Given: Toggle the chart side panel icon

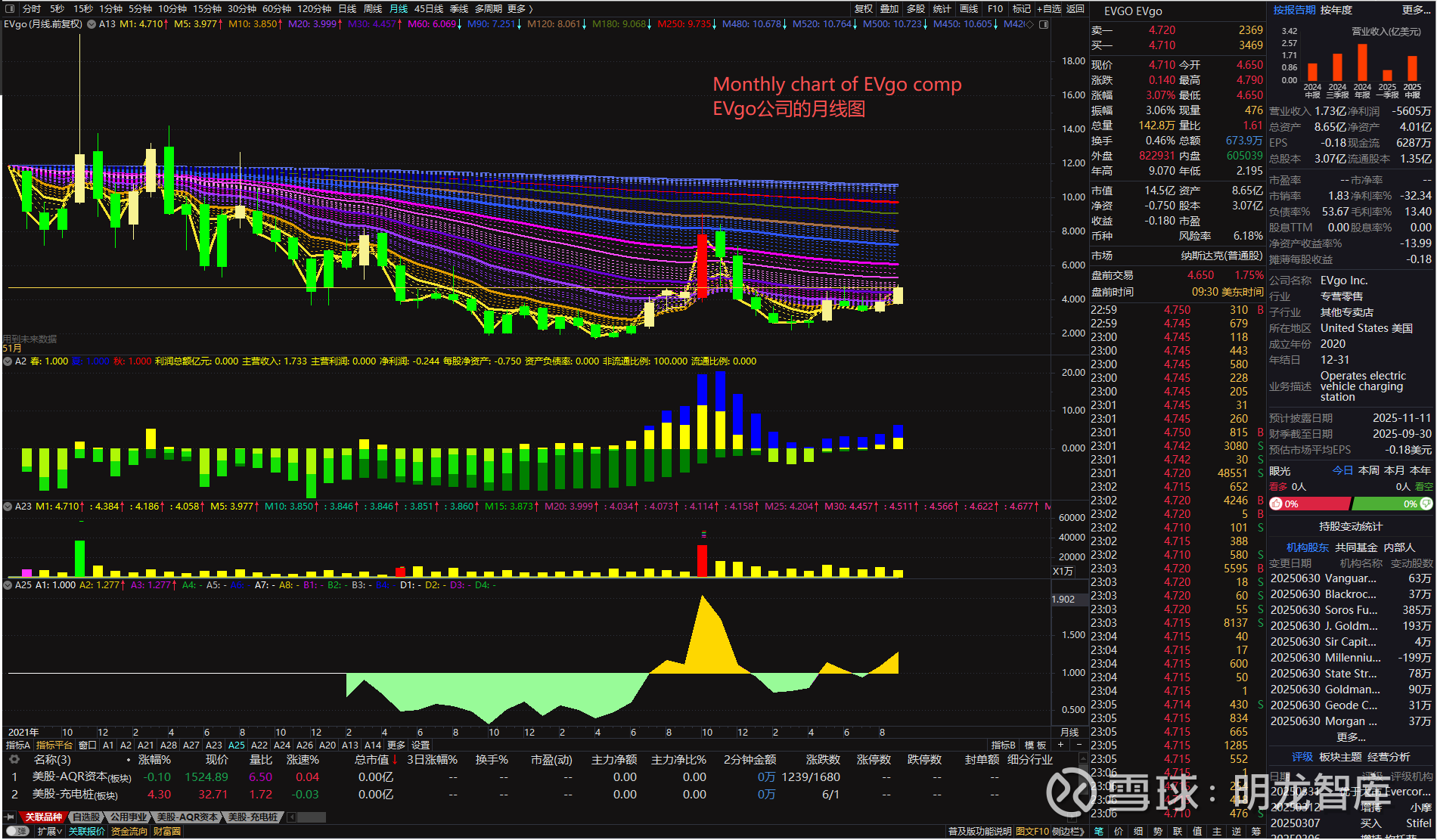Looking at the screenshot, I should coord(1044,24).
